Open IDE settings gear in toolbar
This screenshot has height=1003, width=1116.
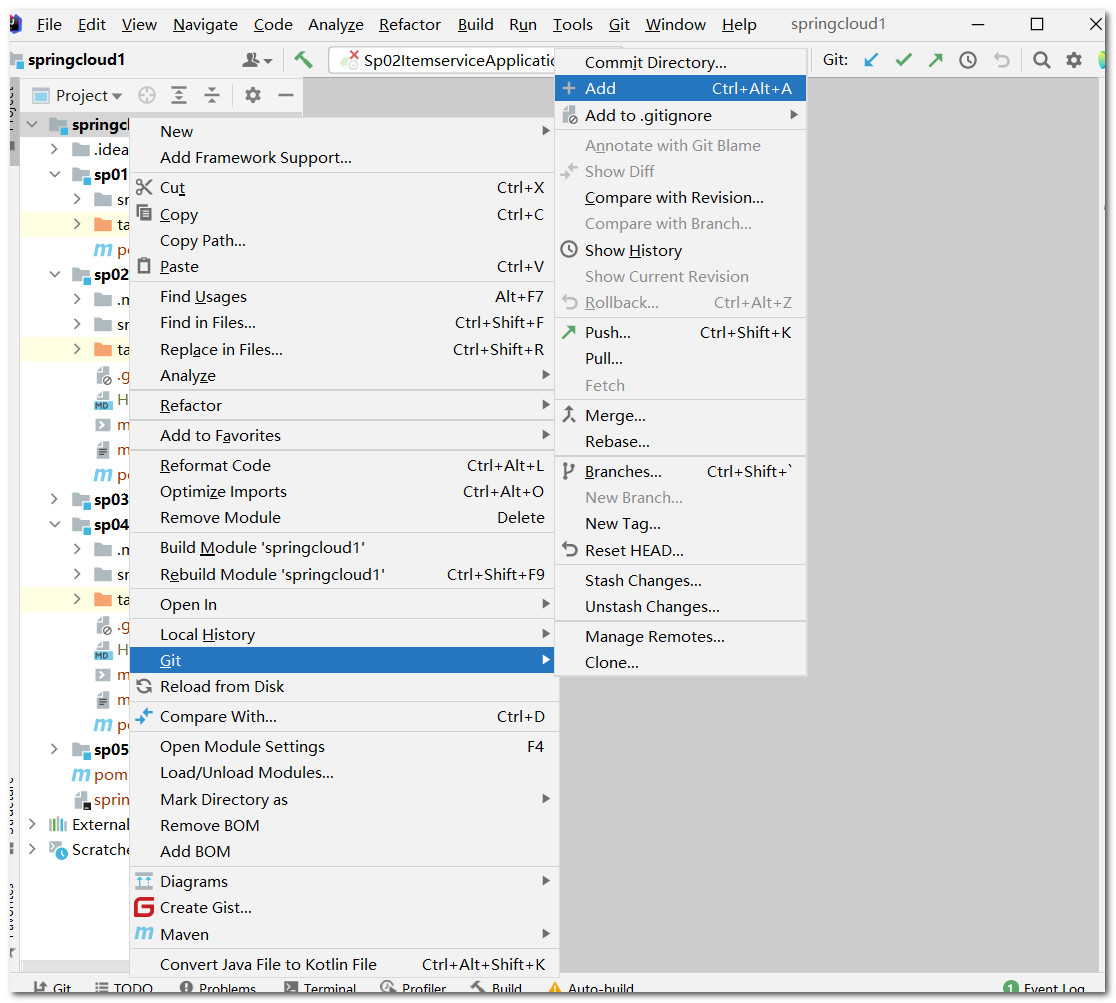[x=1074, y=60]
